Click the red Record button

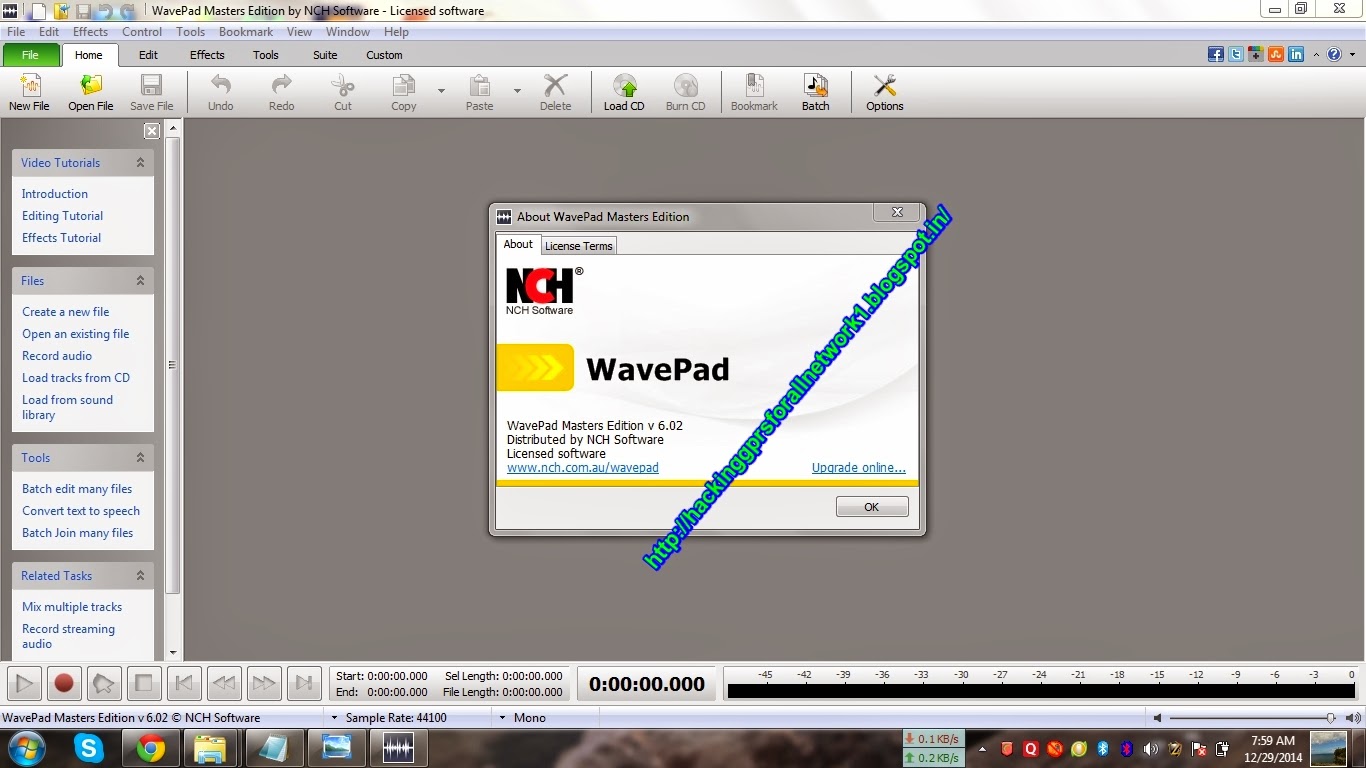64,684
